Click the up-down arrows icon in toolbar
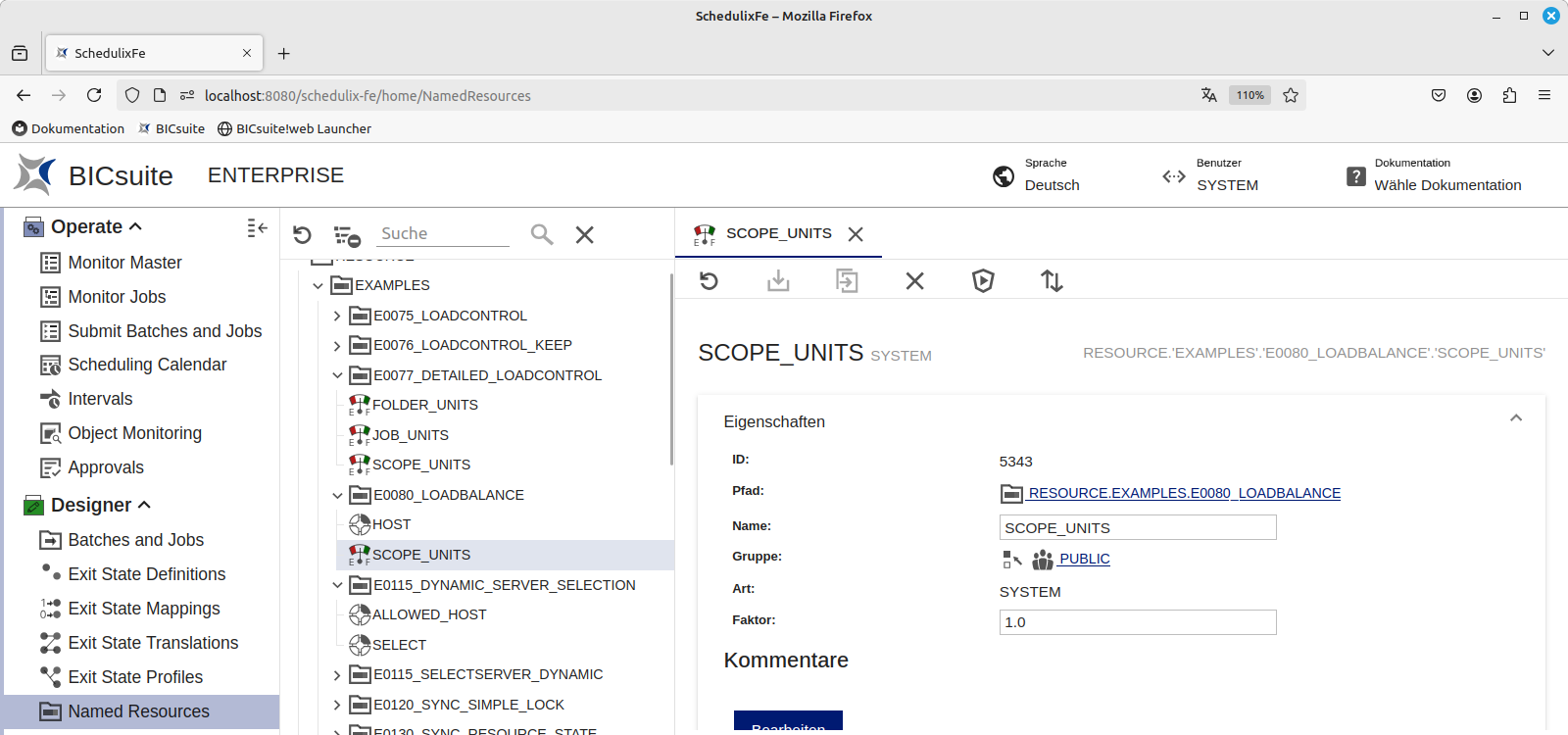 click(x=1052, y=281)
